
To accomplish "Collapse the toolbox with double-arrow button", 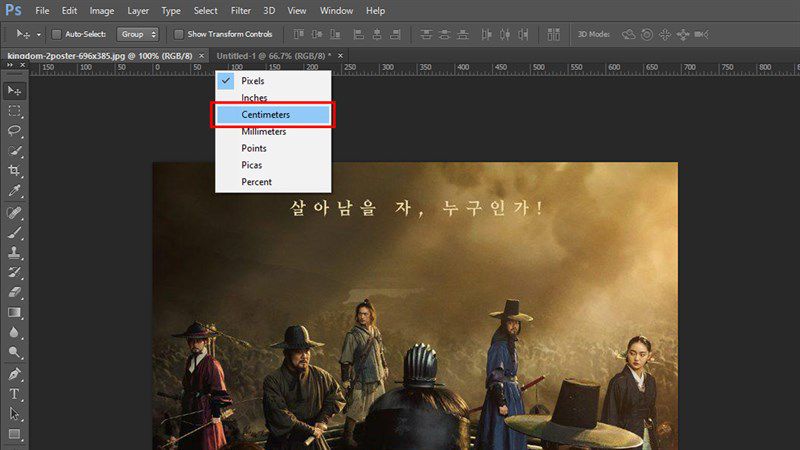I will [x=10, y=65].
